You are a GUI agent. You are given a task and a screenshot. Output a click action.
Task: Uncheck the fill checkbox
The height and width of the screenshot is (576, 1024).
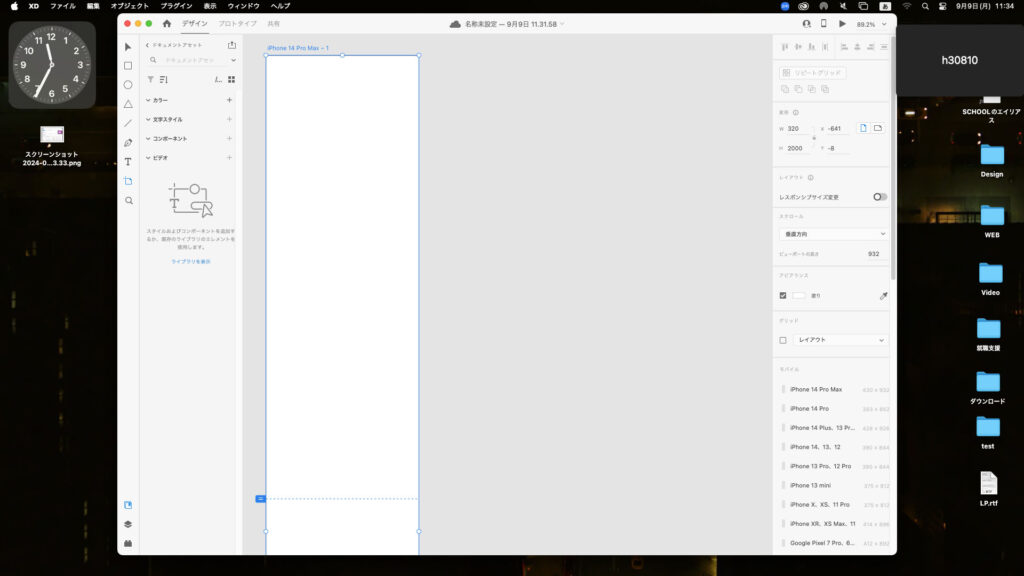(783, 296)
